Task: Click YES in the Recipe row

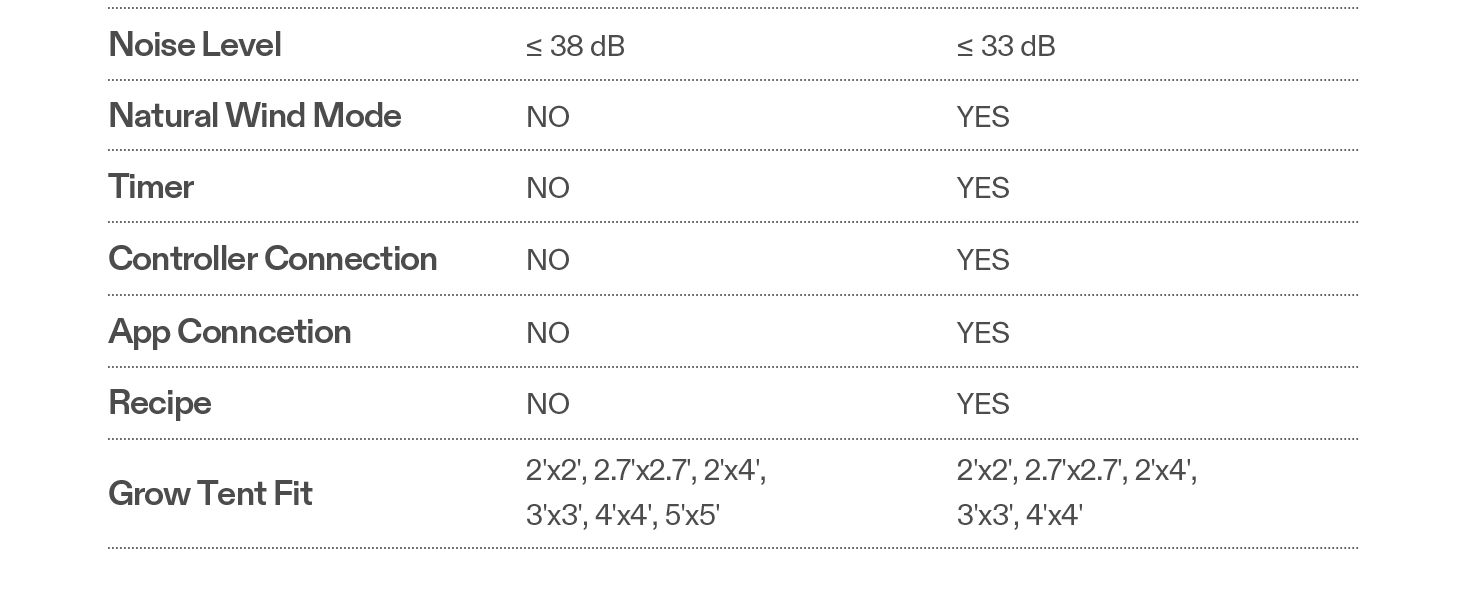Action: 983,405
